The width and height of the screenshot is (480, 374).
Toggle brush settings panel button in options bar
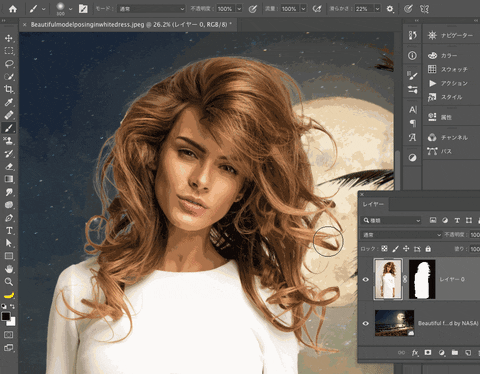pos(83,9)
